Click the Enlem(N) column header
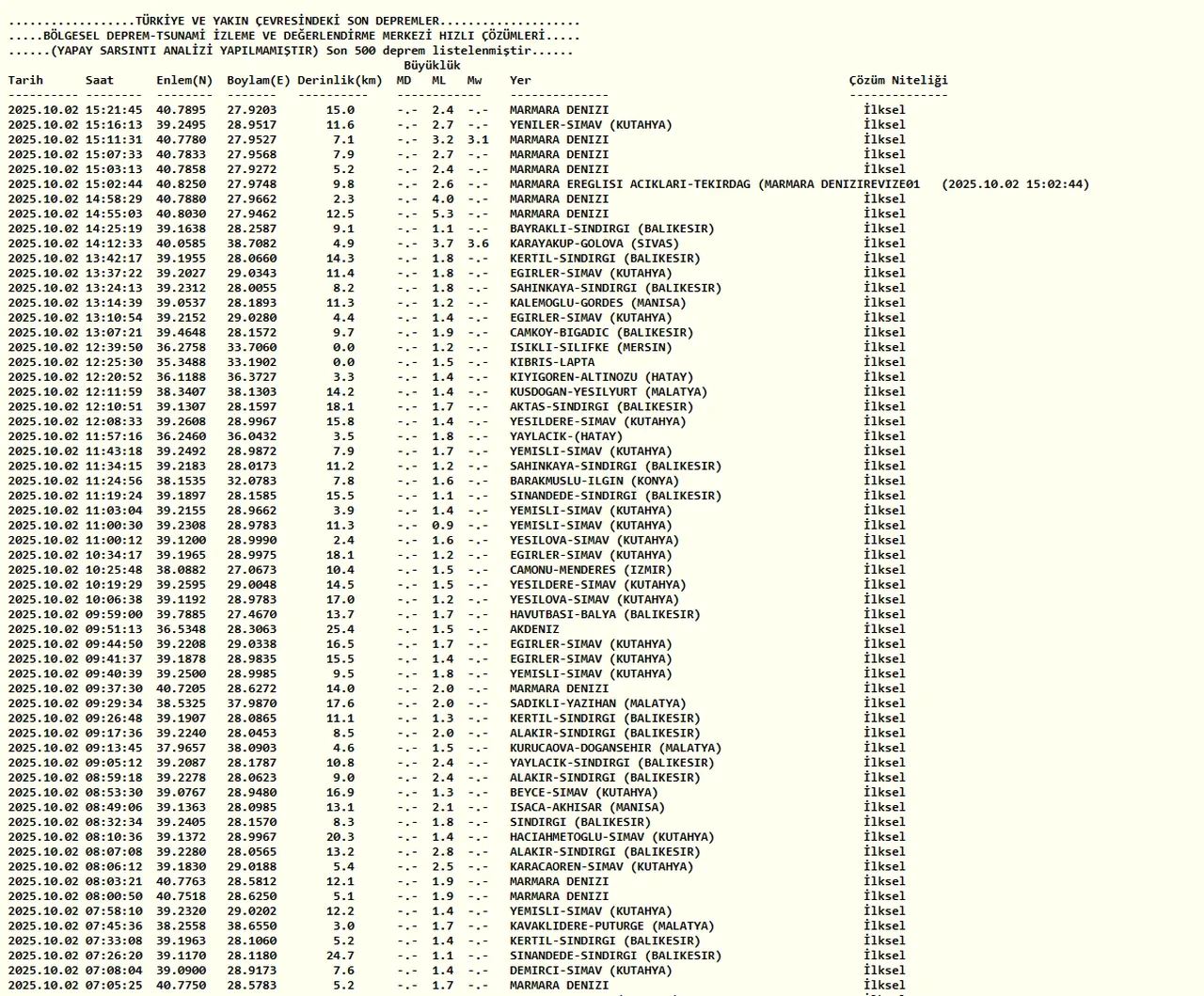 click(184, 80)
